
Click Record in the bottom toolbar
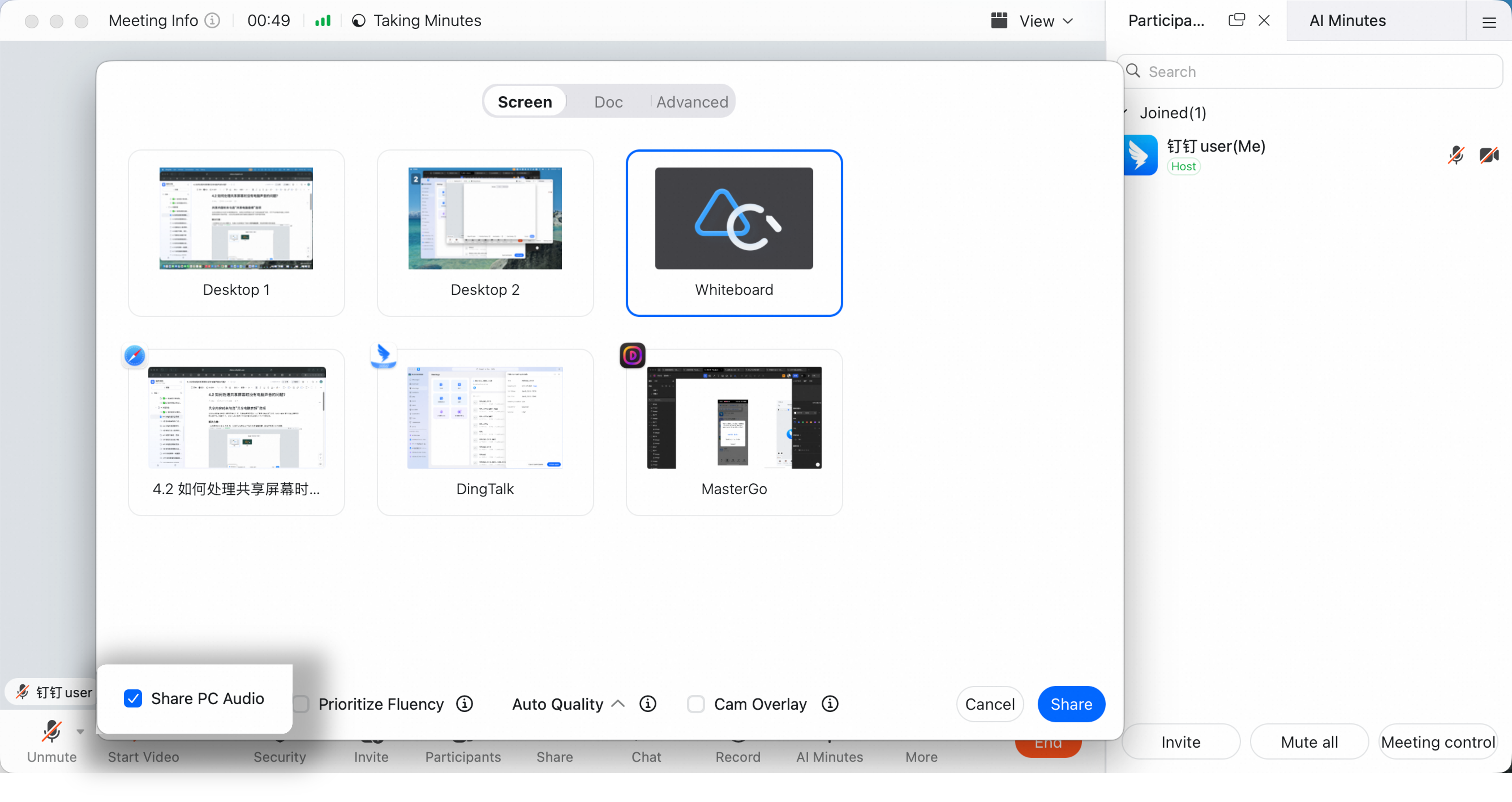click(737, 757)
